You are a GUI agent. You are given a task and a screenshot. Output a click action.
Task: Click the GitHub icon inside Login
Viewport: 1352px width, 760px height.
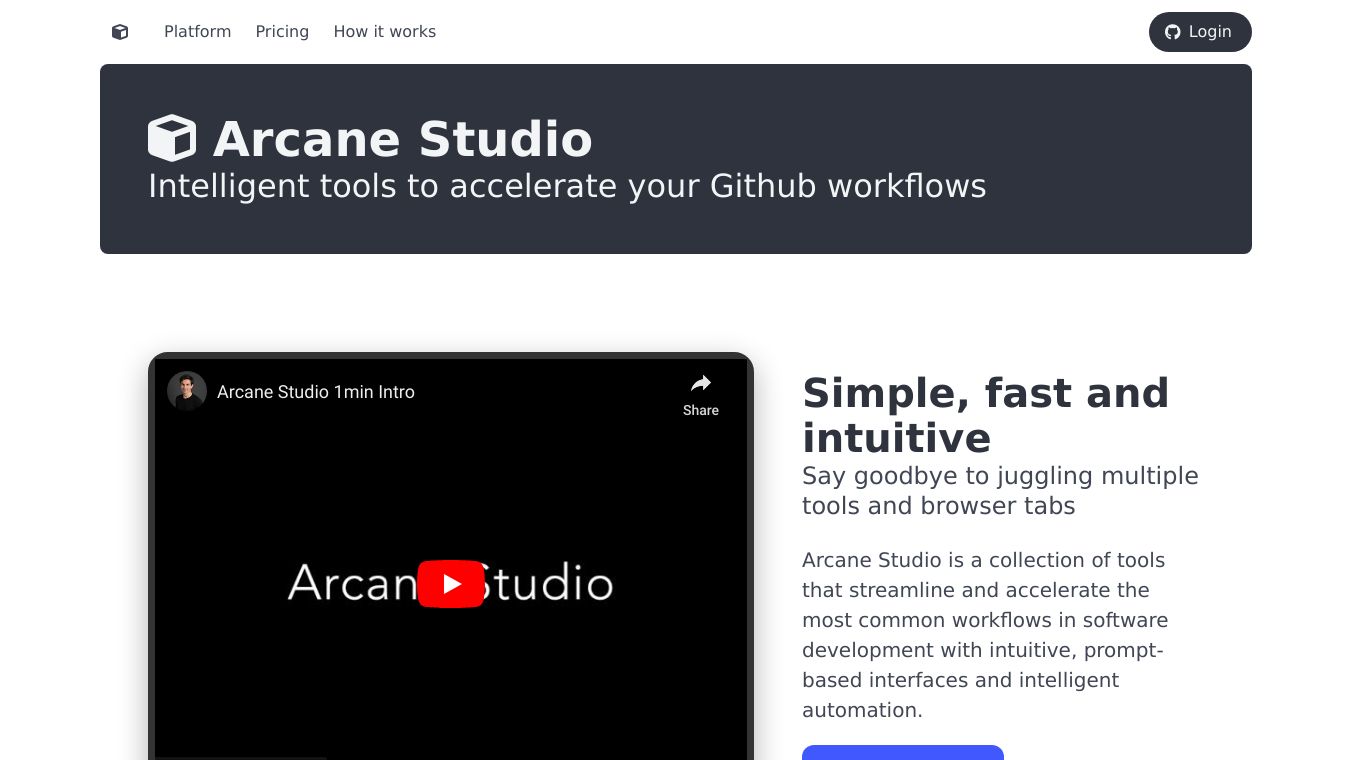(x=1173, y=32)
